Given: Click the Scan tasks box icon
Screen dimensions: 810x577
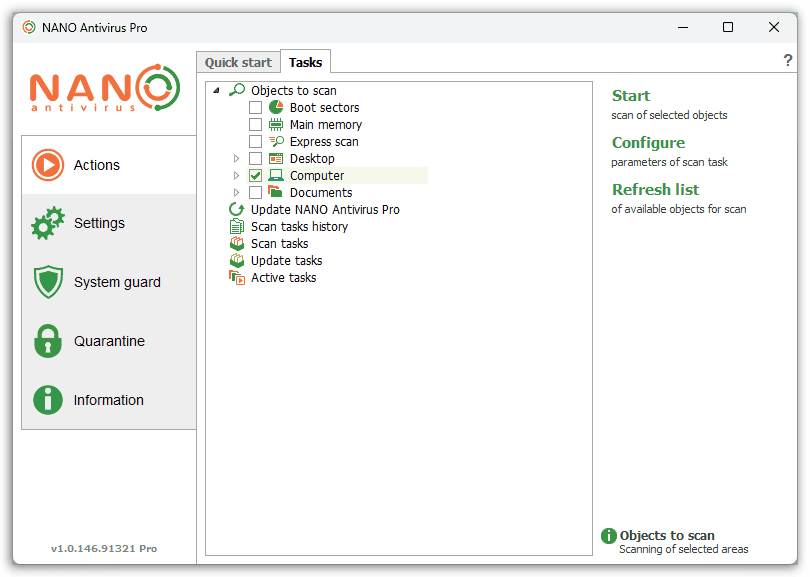Looking at the screenshot, I should click(237, 243).
